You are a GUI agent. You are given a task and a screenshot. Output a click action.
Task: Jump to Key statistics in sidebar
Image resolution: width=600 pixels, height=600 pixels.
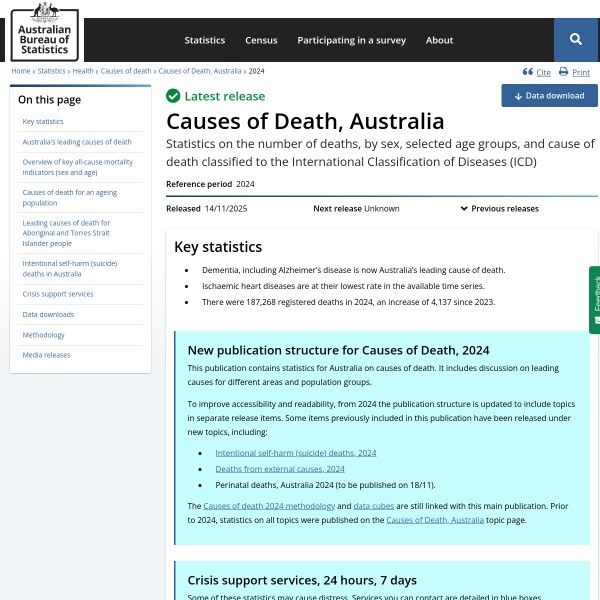coord(43,121)
